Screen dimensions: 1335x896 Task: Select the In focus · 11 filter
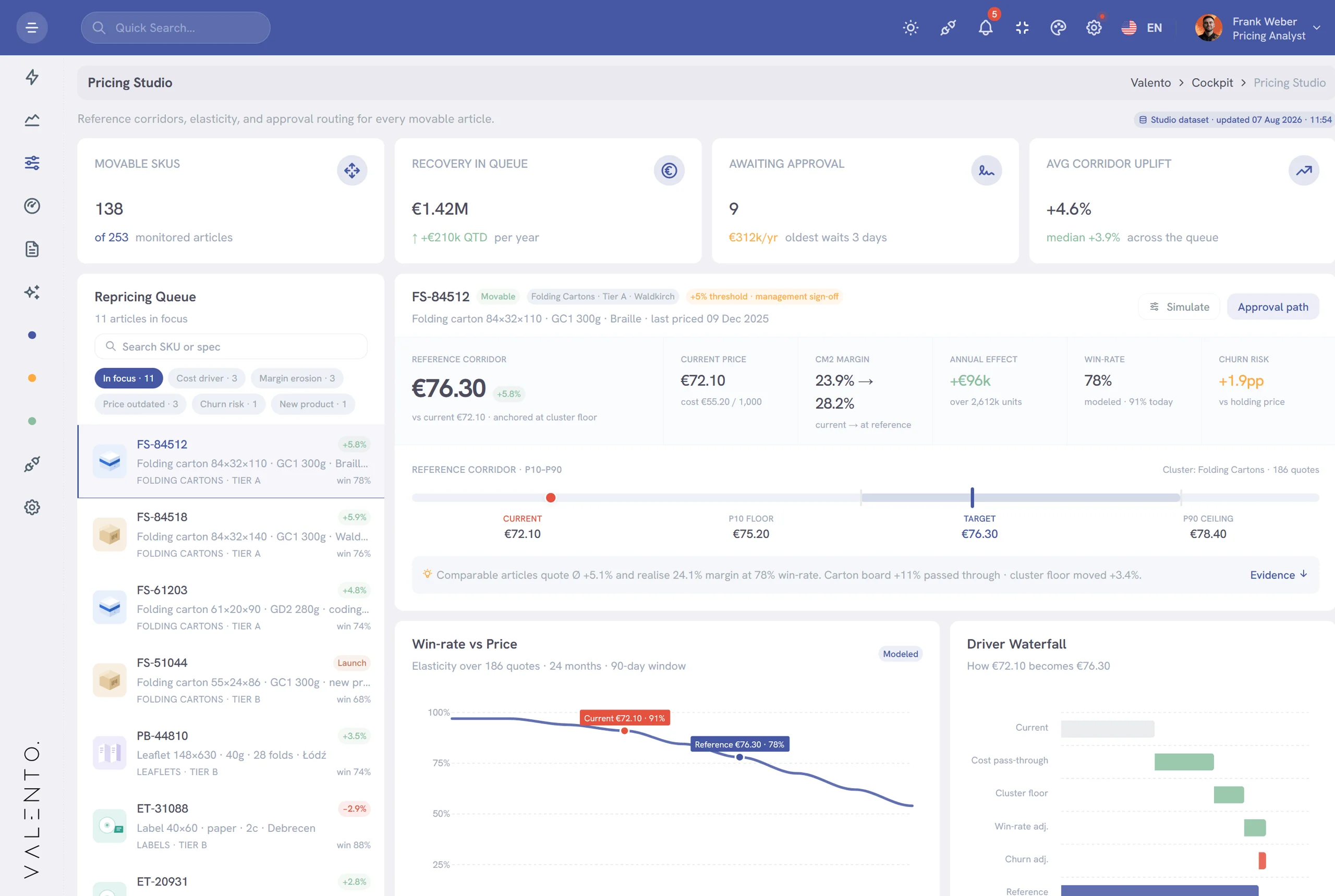(x=129, y=378)
